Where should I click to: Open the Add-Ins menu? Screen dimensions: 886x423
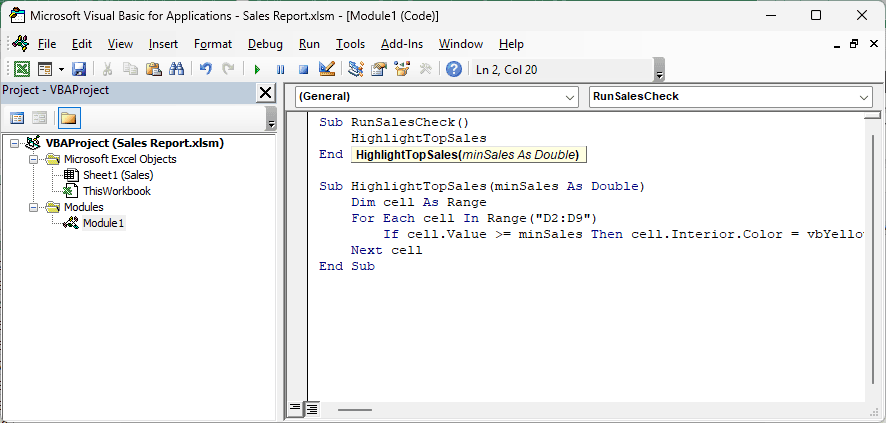402,44
